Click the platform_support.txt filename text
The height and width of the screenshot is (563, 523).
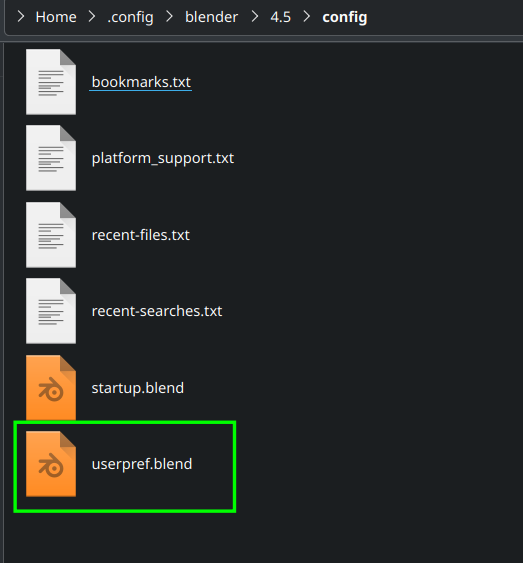coord(163,158)
